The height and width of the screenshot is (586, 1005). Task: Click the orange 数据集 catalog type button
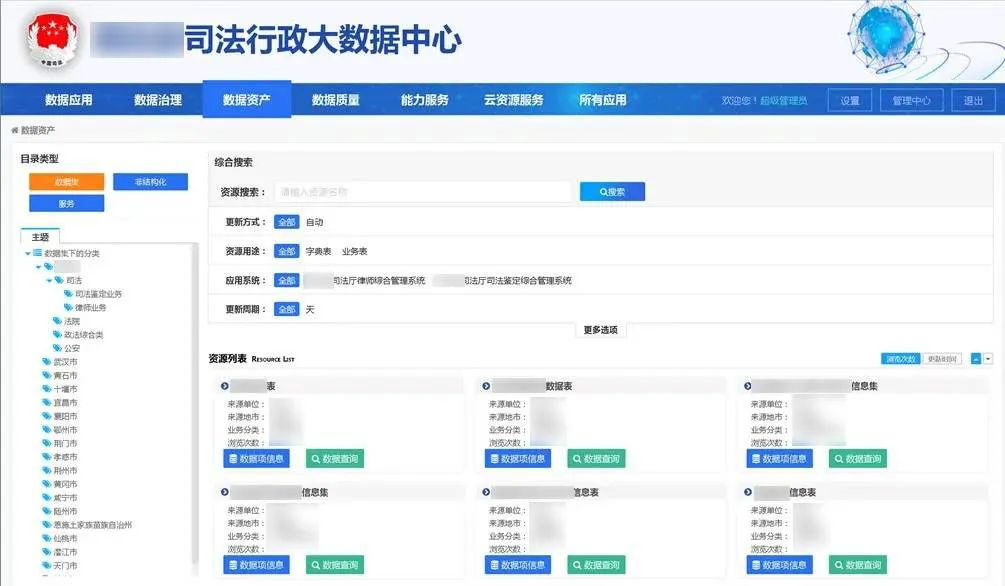click(x=66, y=182)
